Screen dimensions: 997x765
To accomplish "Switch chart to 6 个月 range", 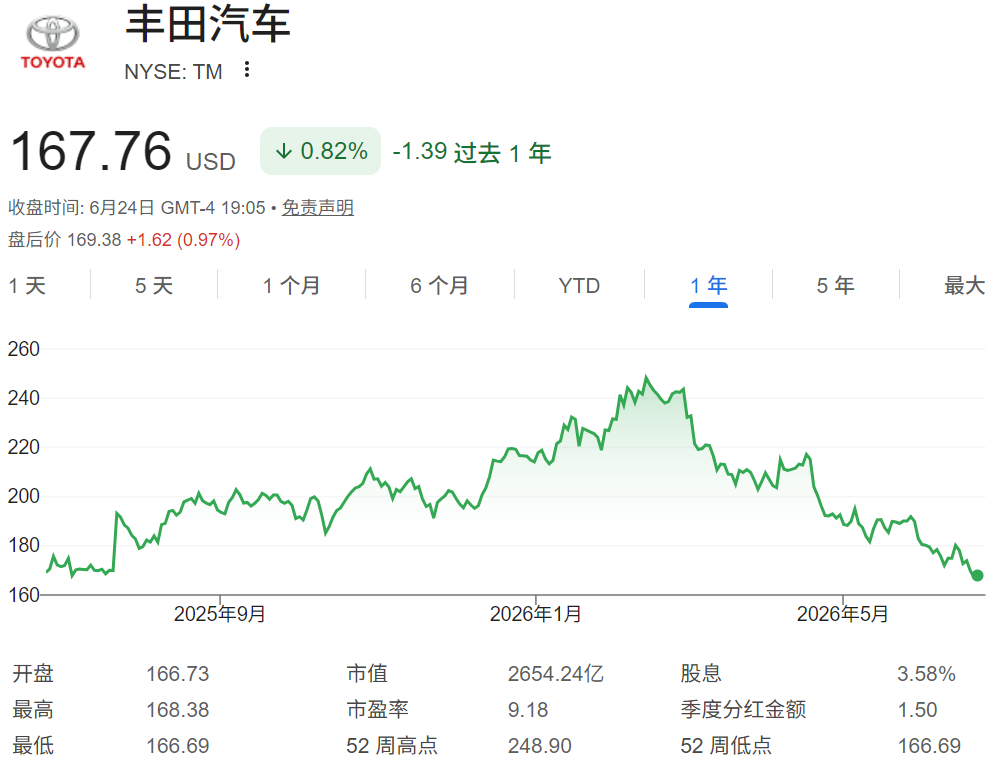I will [x=439, y=286].
